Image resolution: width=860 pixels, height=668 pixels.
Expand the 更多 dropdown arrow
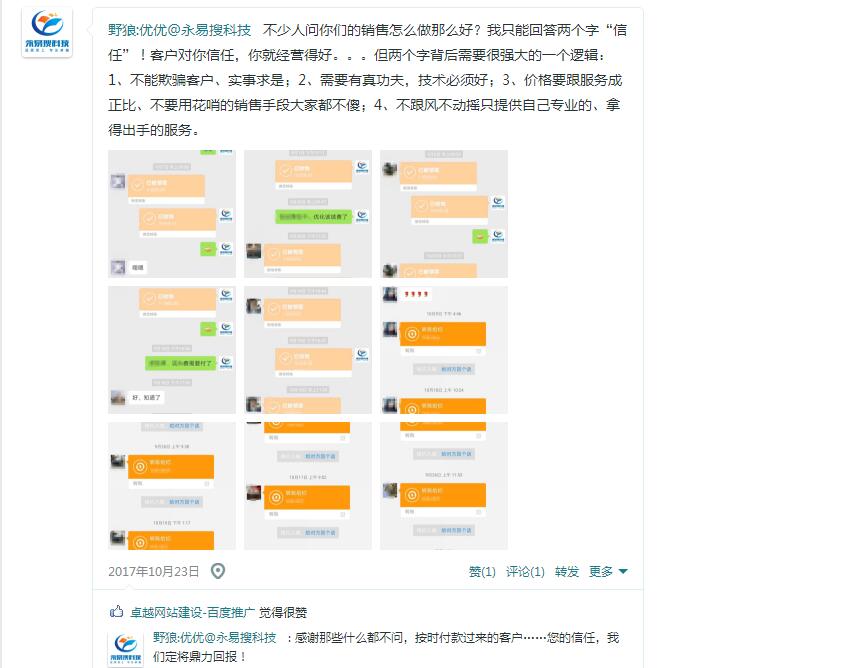[623, 571]
